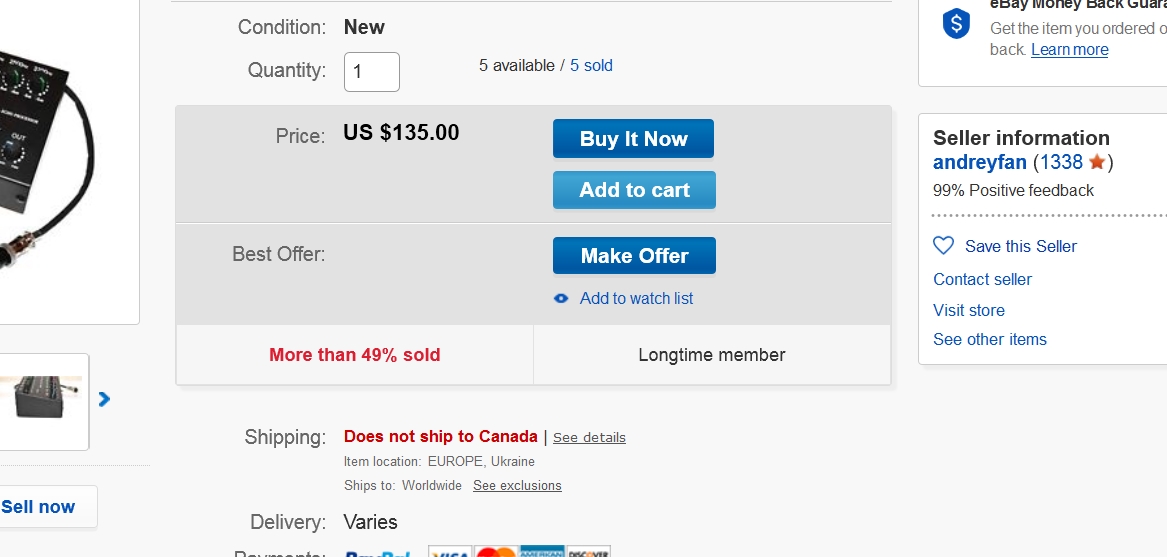This screenshot has height=557, width=1167.
Task: Click See other items link
Action: (x=990, y=339)
